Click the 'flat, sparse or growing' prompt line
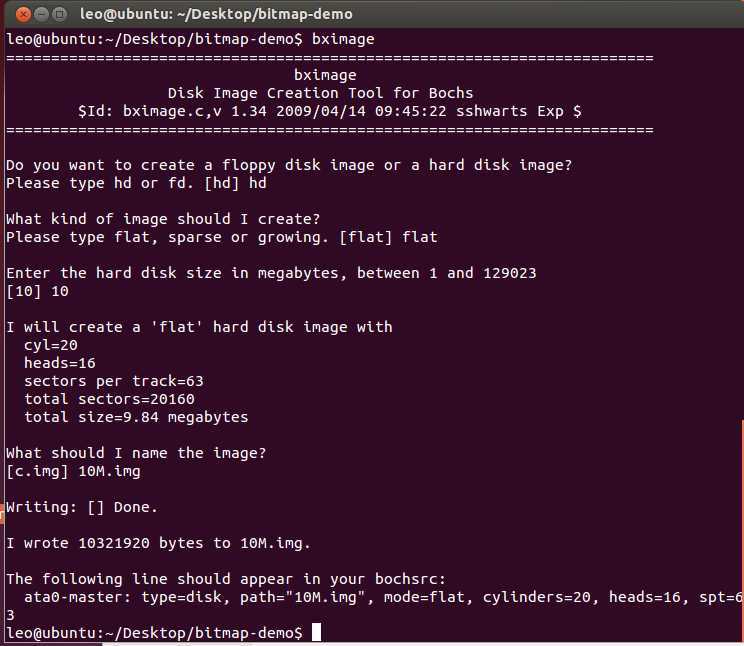The width and height of the screenshot is (744, 646). pyautogui.click(x=222, y=237)
